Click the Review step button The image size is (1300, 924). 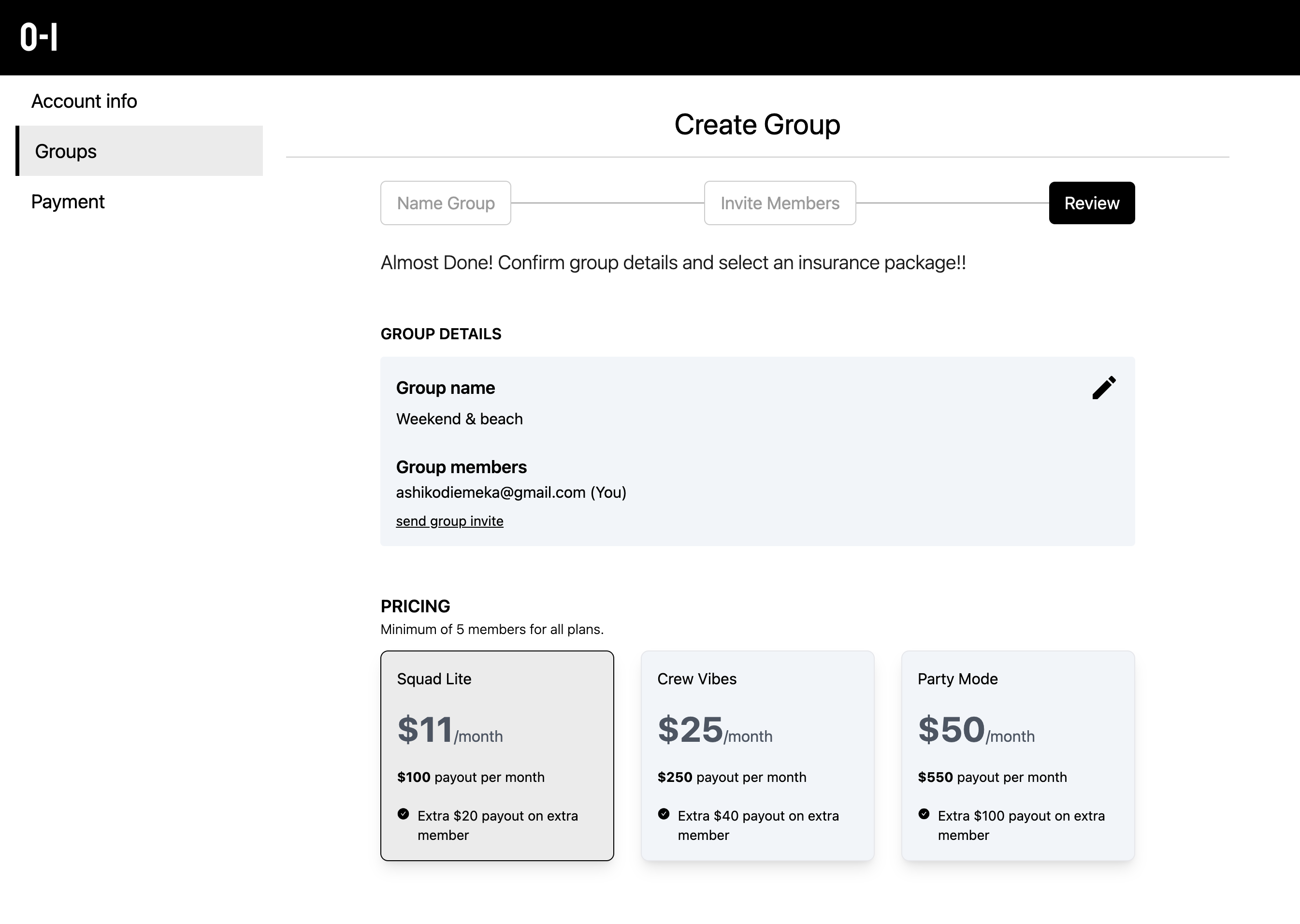click(1091, 203)
